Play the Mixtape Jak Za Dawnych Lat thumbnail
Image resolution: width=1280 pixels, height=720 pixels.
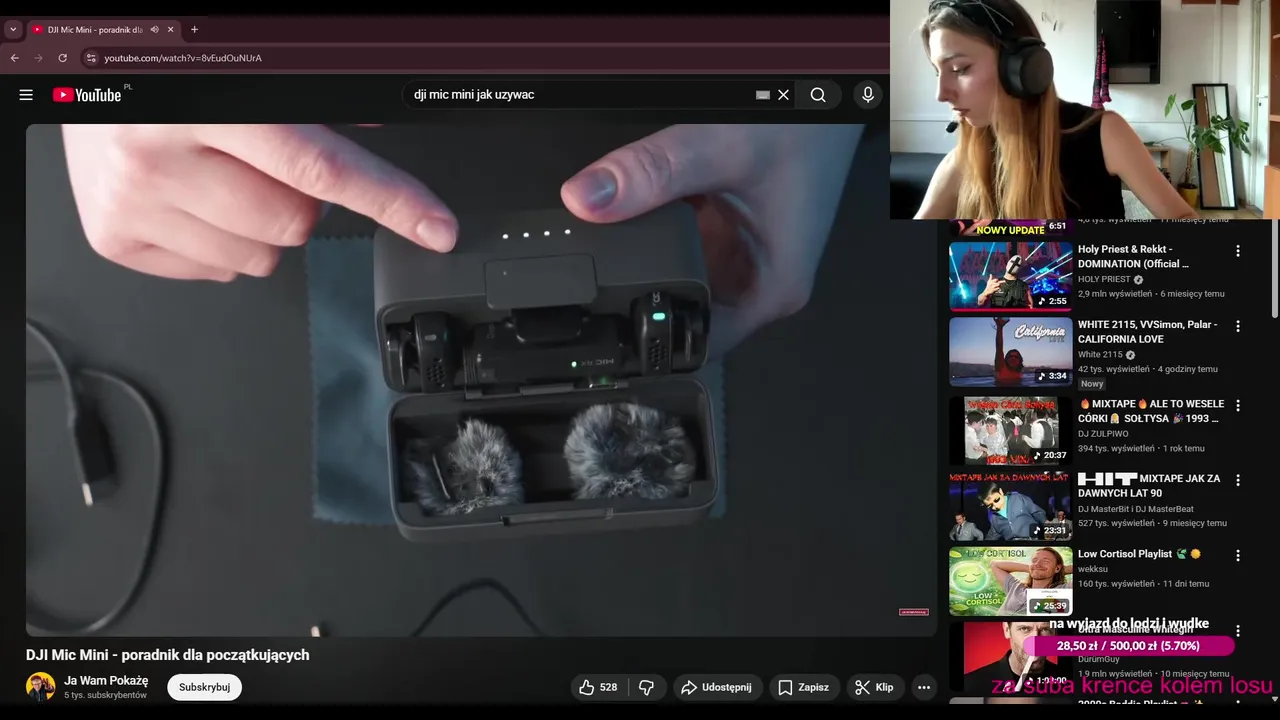pyautogui.click(x=1010, y=506)
